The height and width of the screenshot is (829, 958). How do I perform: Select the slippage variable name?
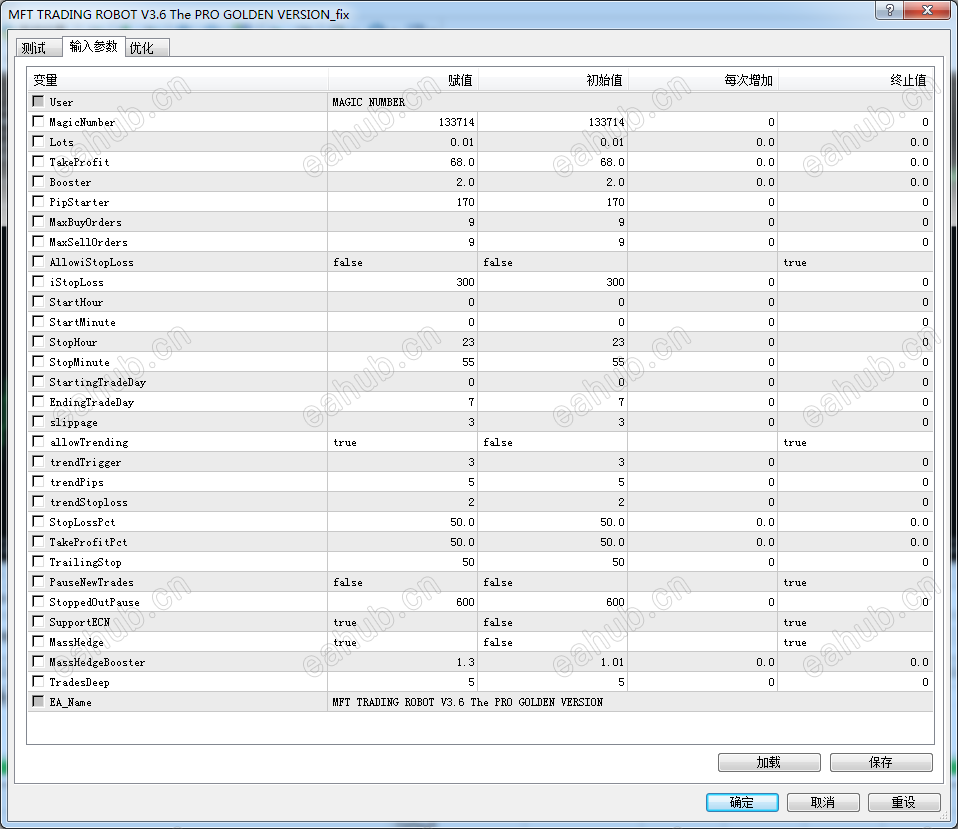click(73, 422)
